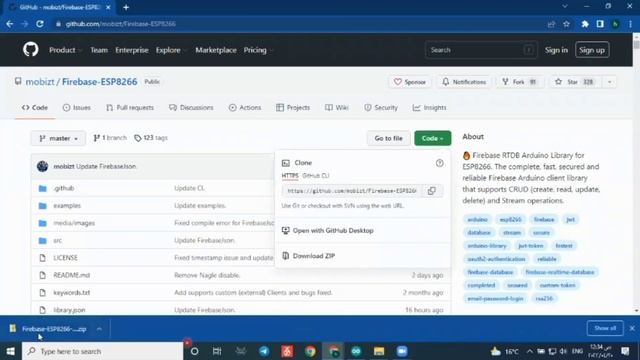Image resolution: width=640 pixels, height=360 pixels.
Task: Open Windows Start menu
Action: [x=11, y=351]
